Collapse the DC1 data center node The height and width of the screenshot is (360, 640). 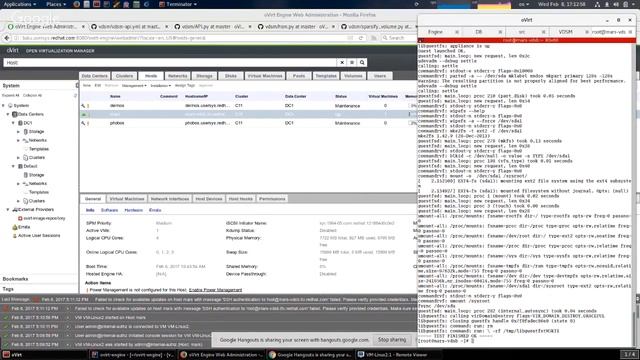click(13, 123)
